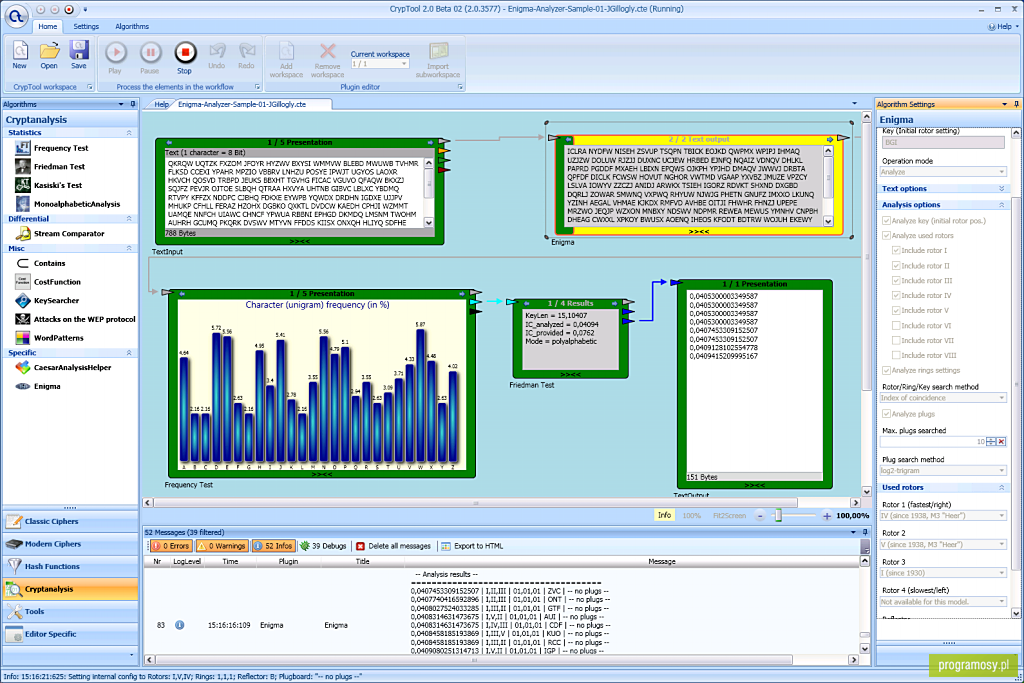Open Rotor/Ring/Key search method dropdown
The width and height of the screenshot is (1024, 683).
click(x=943, y=398)
